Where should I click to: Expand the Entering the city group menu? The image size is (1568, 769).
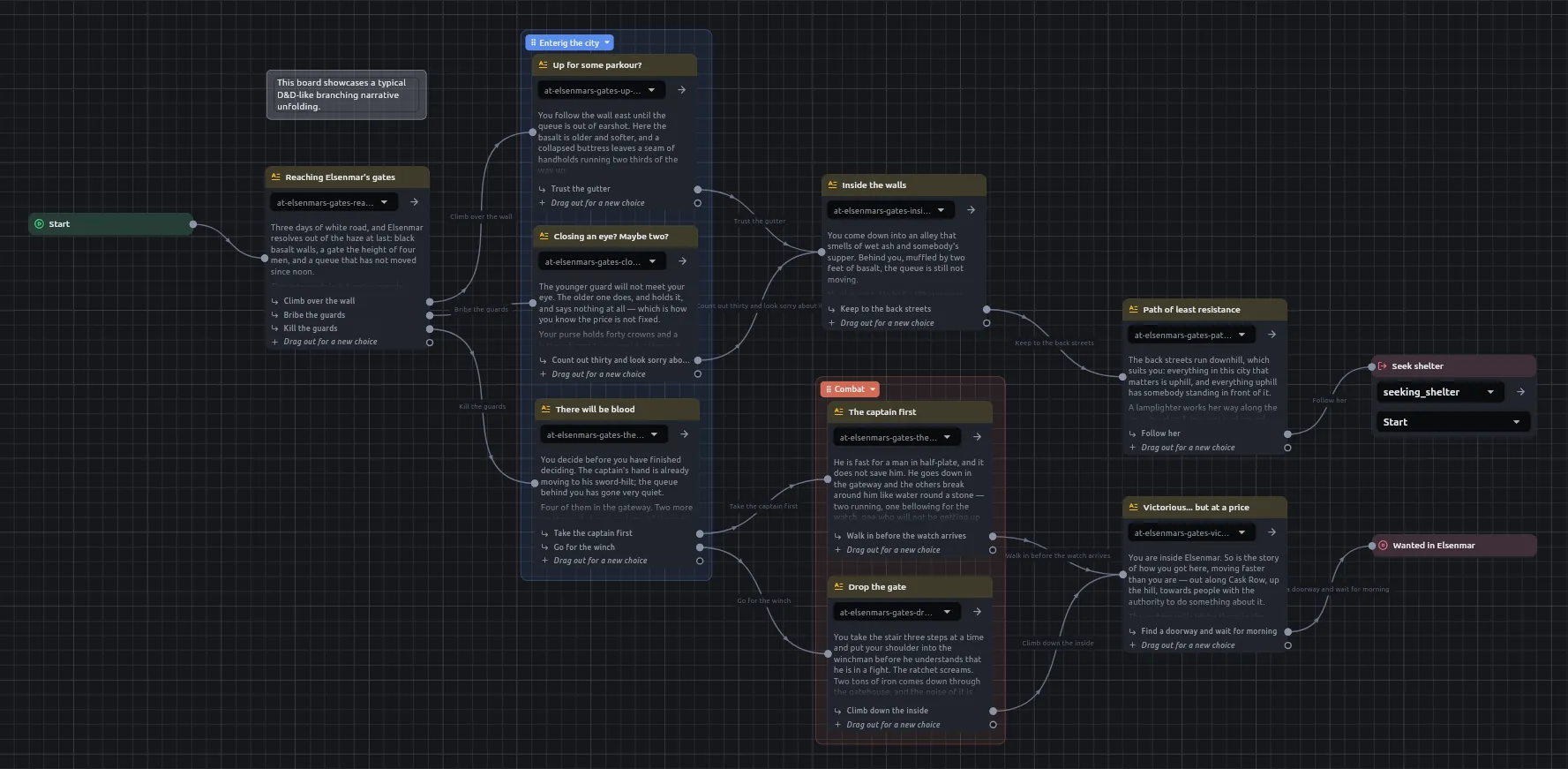607,42
